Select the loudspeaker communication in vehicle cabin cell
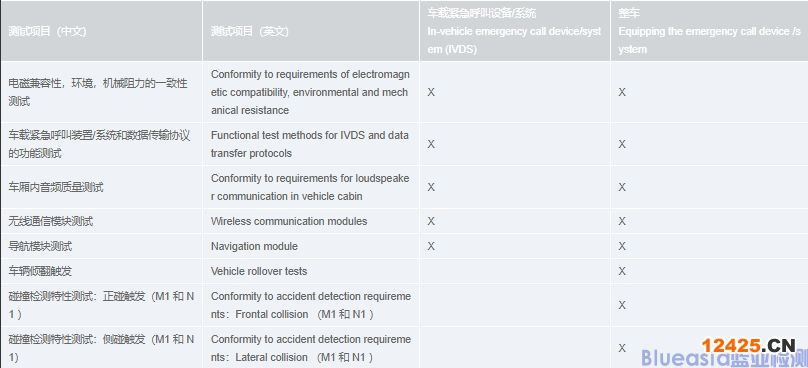The height and width of the screenshot is (368, 808). point(311,187)
